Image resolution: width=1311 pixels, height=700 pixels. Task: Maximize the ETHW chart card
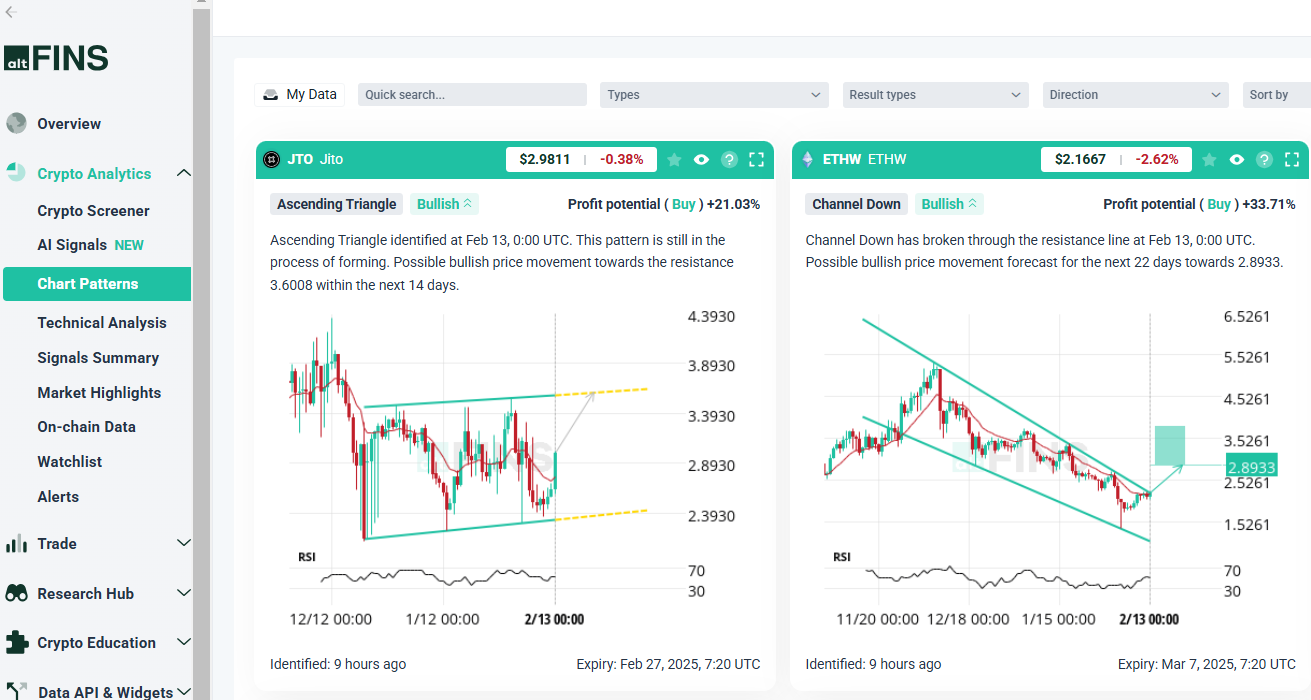[x=1292, y=159]
